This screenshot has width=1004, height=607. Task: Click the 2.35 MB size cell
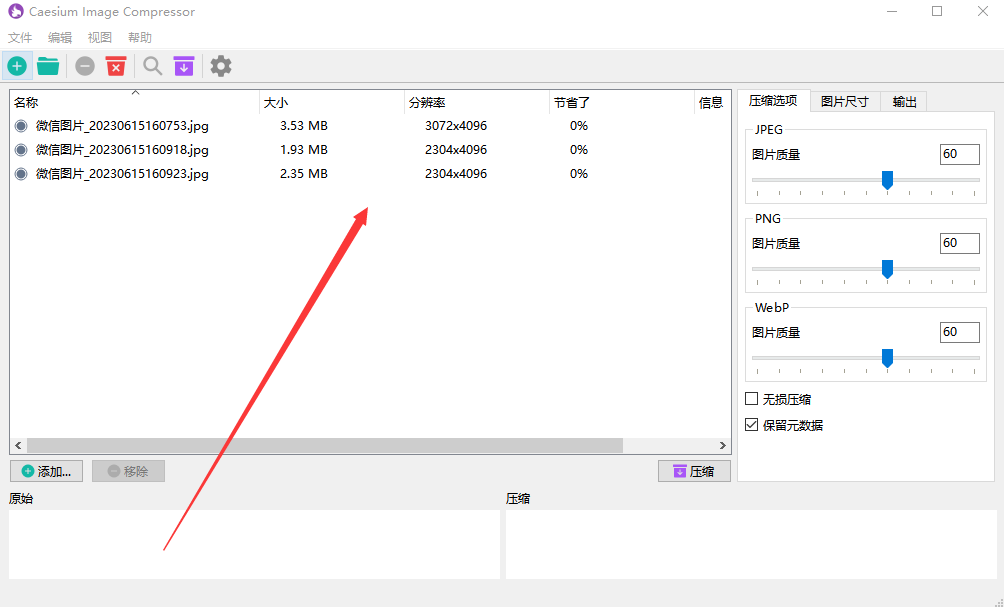coord(304,174)
